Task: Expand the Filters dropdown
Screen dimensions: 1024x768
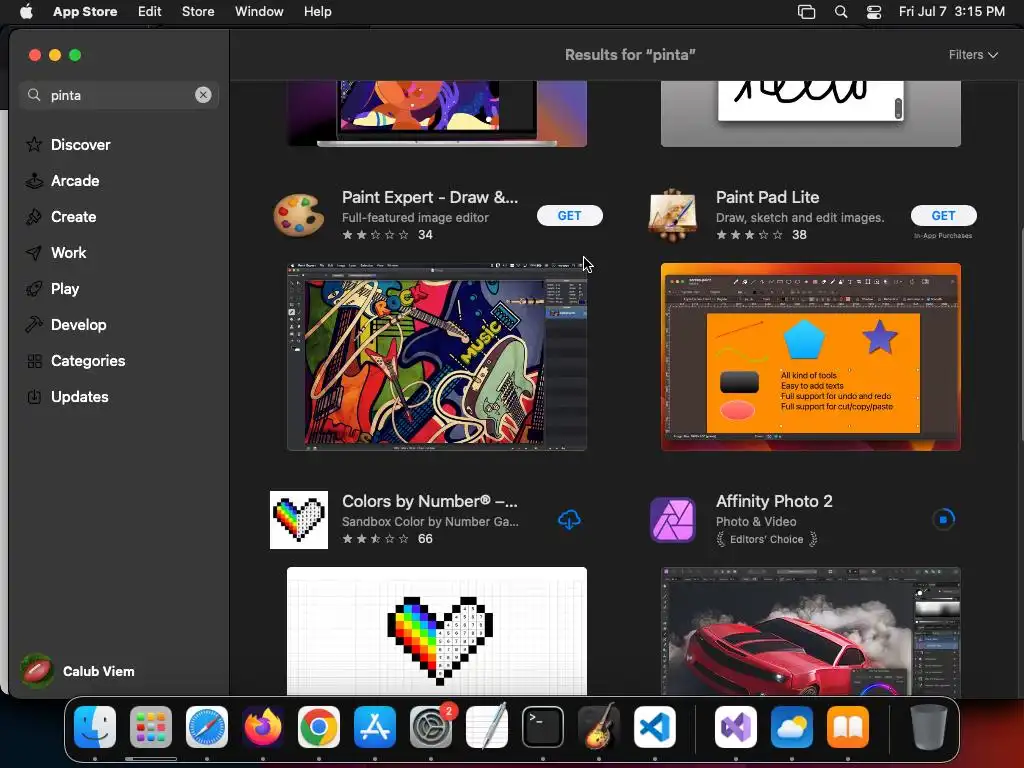Action: click(x=973, y=55)
